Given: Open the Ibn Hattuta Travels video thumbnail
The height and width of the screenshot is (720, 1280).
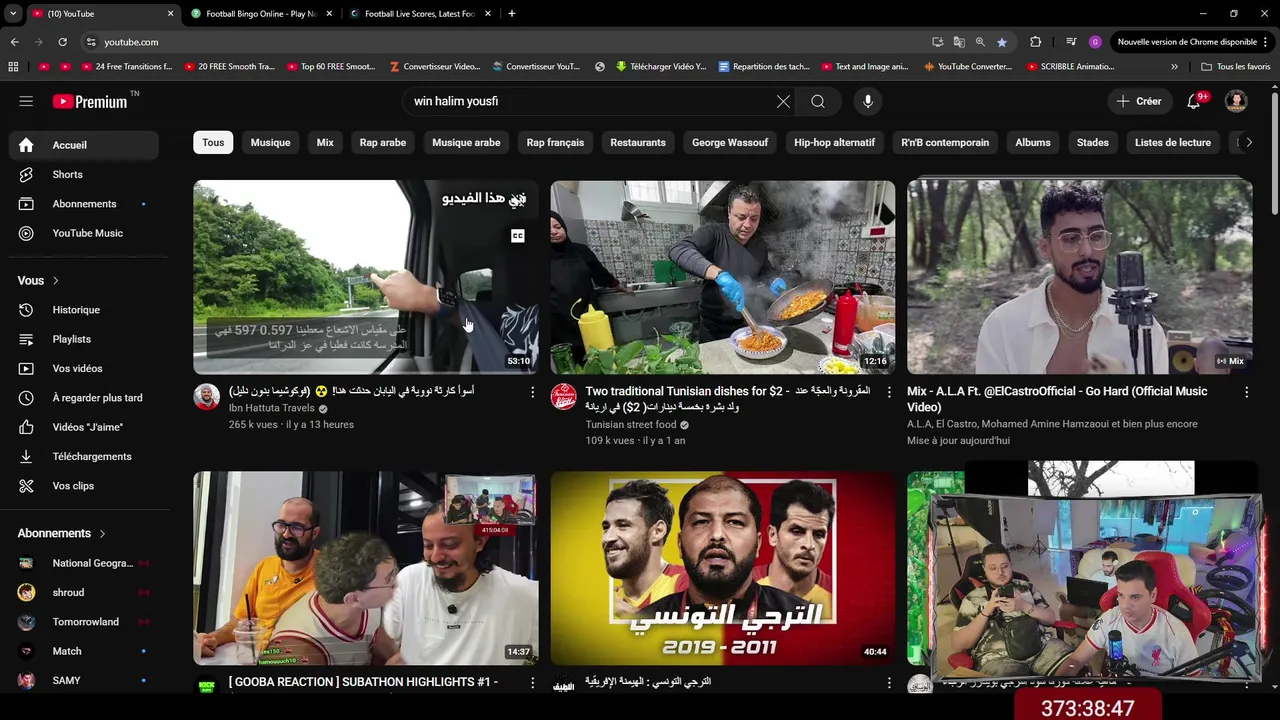Looking at the screenshot, I should tap(366, 277).
